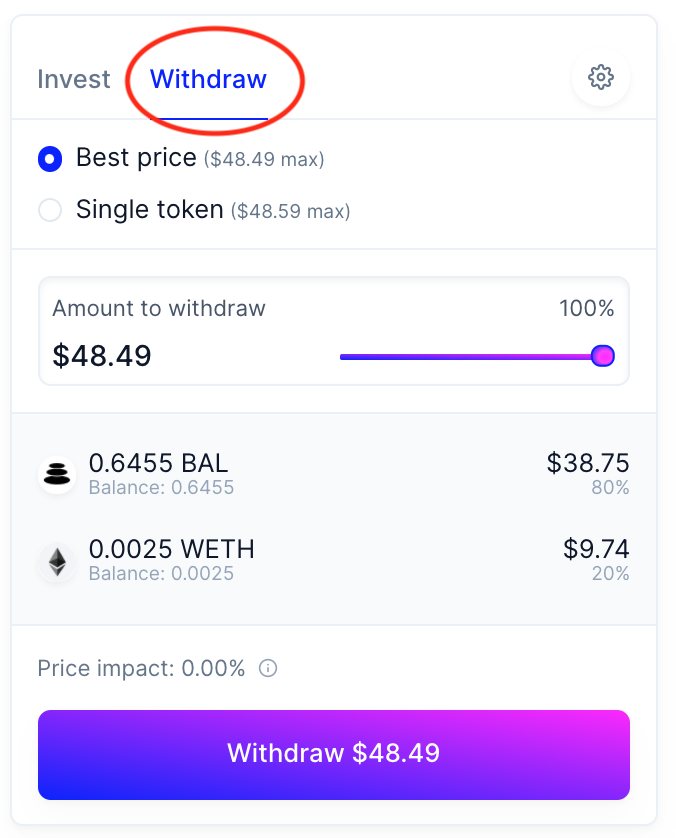Click the 0.6455 BAL token row

tap(333, 474)
